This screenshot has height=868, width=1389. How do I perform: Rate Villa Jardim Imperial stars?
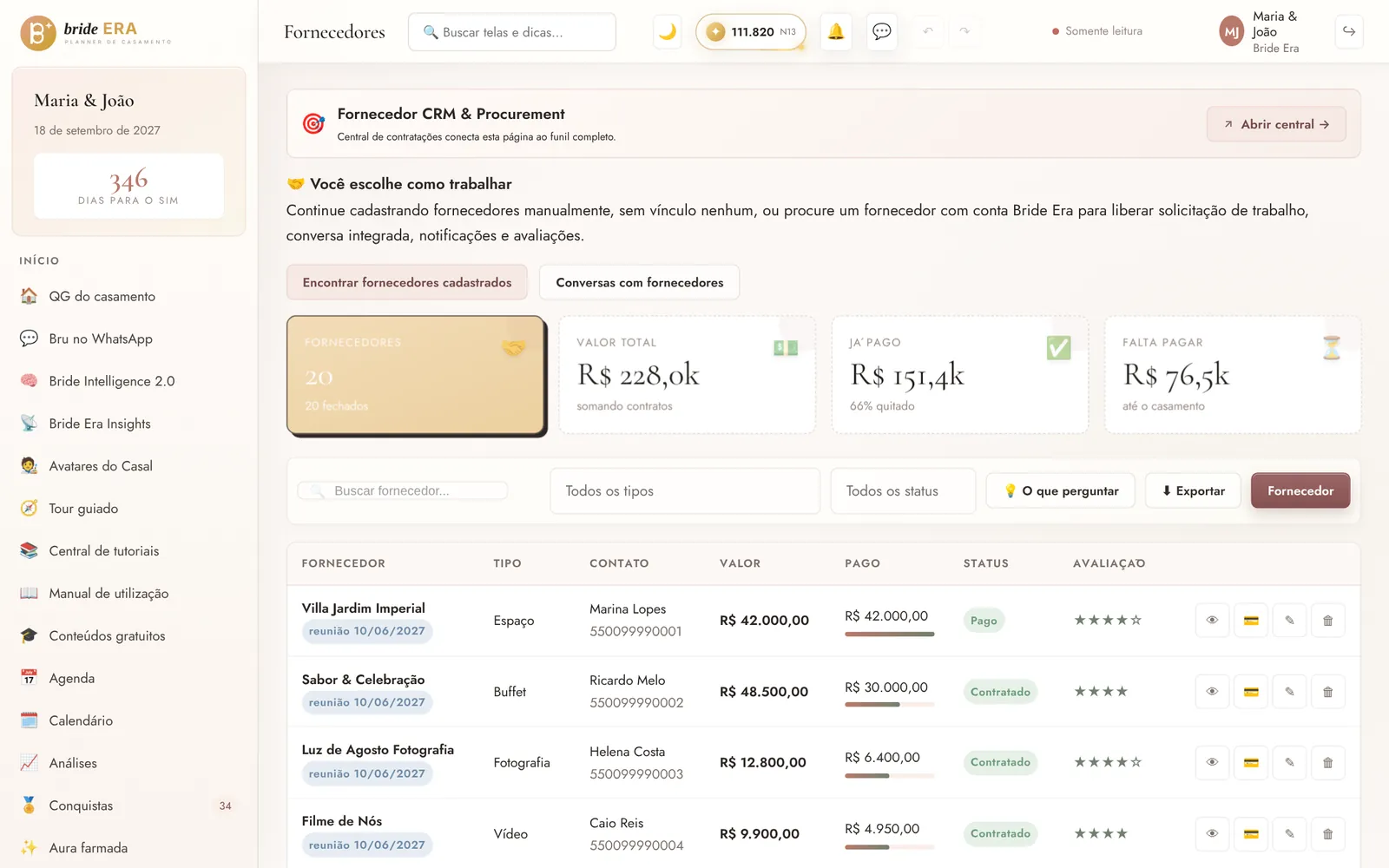pos(1108,621)
